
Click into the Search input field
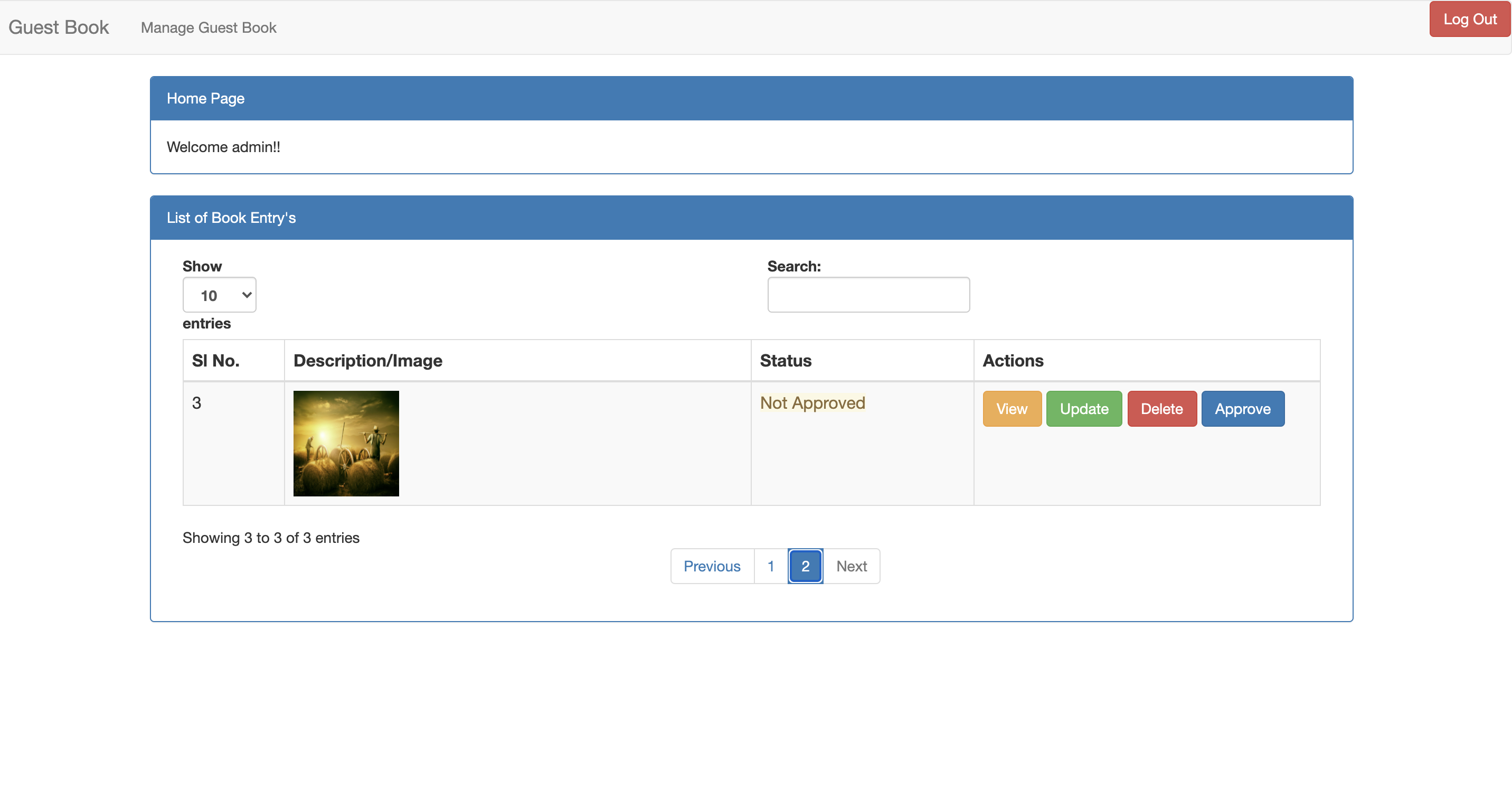pyautogui.click(x=868, y=295)
